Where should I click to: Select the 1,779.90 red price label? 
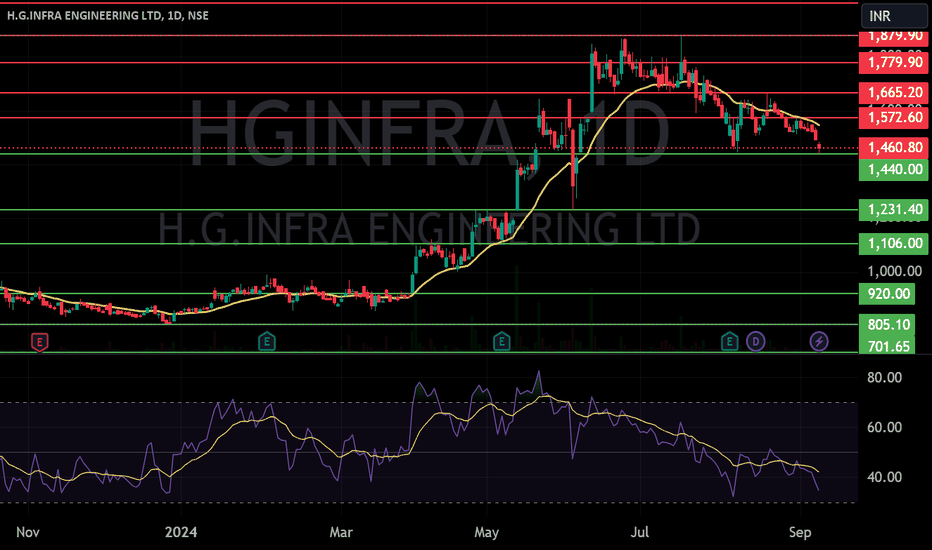coord(894,62)
